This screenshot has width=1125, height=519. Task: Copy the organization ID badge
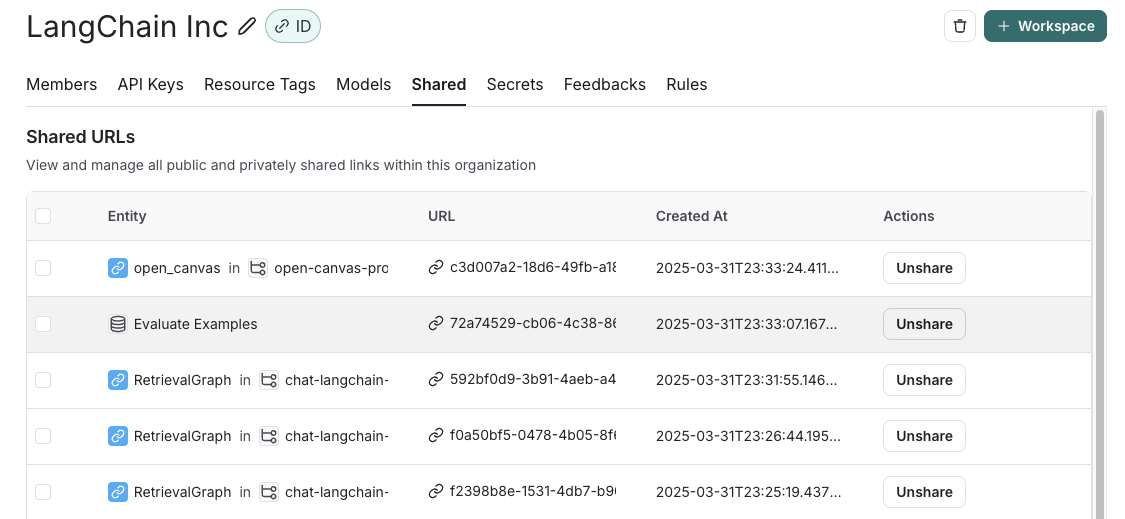(x=293, y=27)
